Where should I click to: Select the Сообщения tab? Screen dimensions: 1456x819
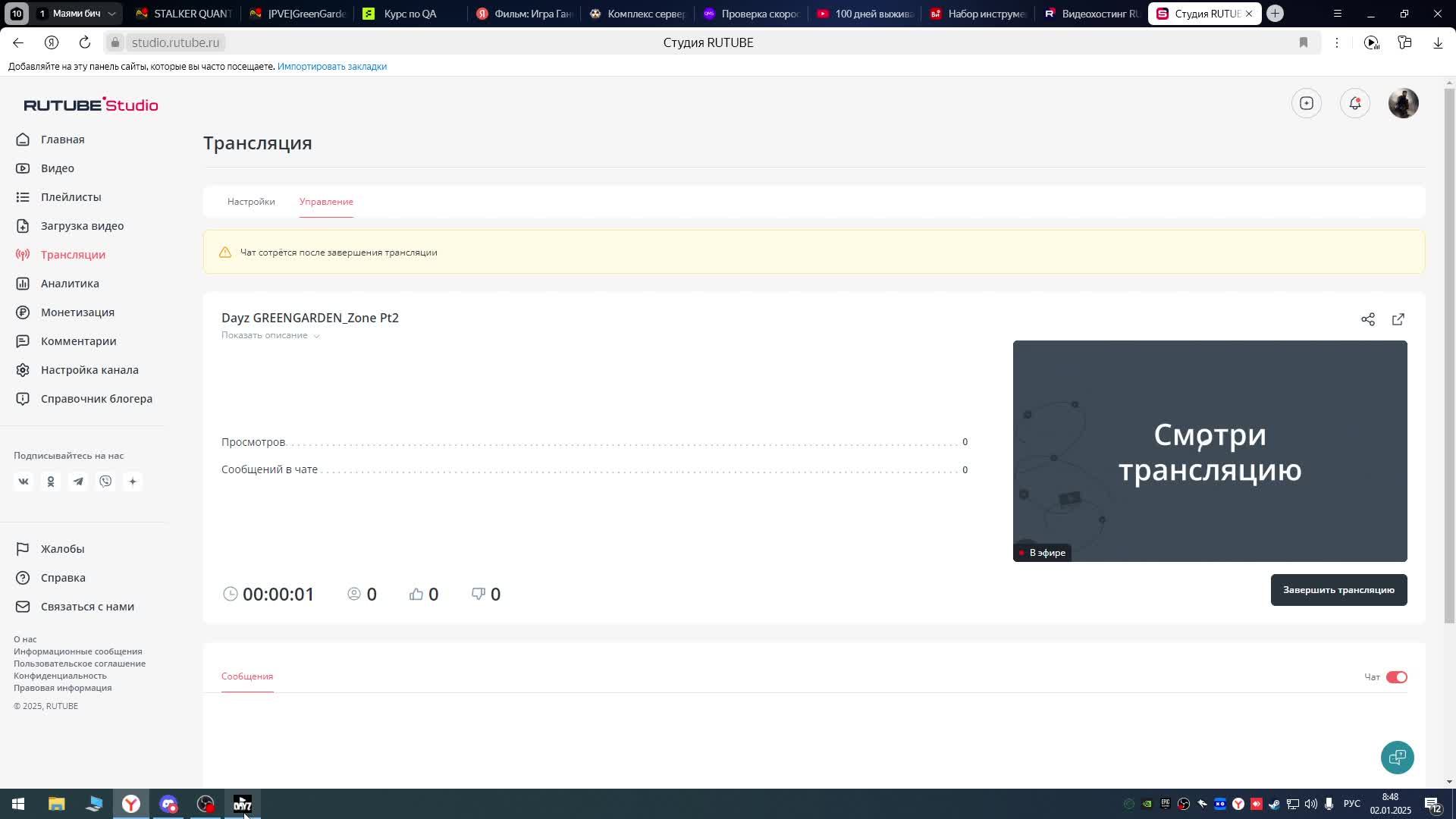tap(247, 676)
